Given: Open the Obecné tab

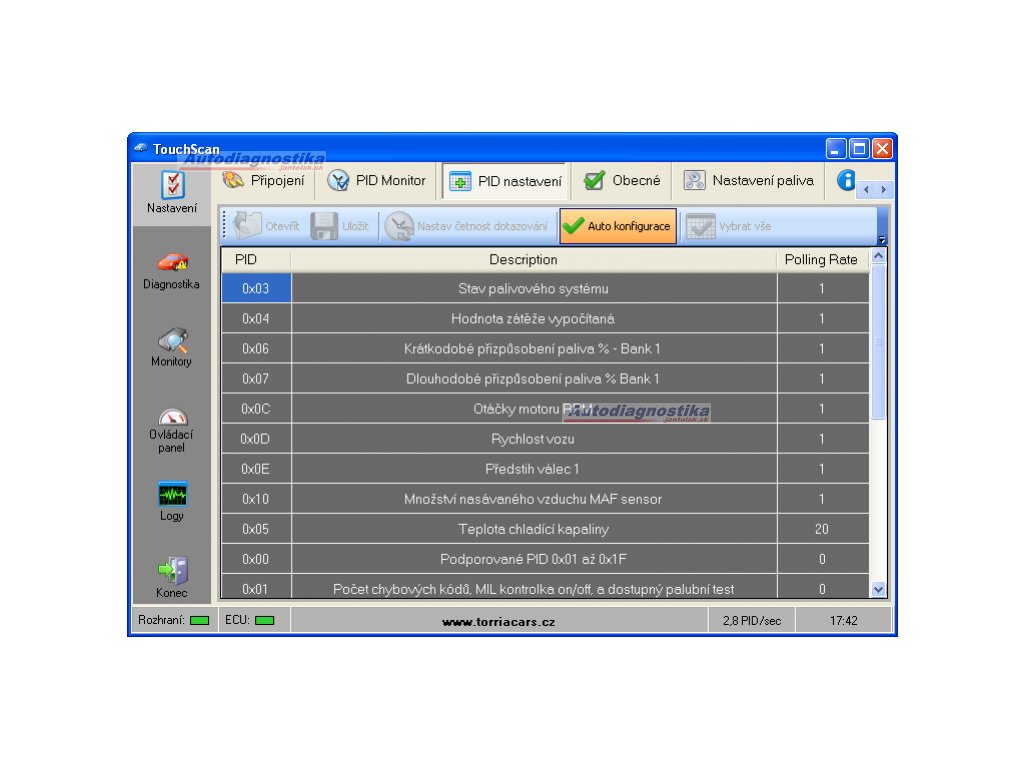Looking at the screenshot, I should click(622, 181).
